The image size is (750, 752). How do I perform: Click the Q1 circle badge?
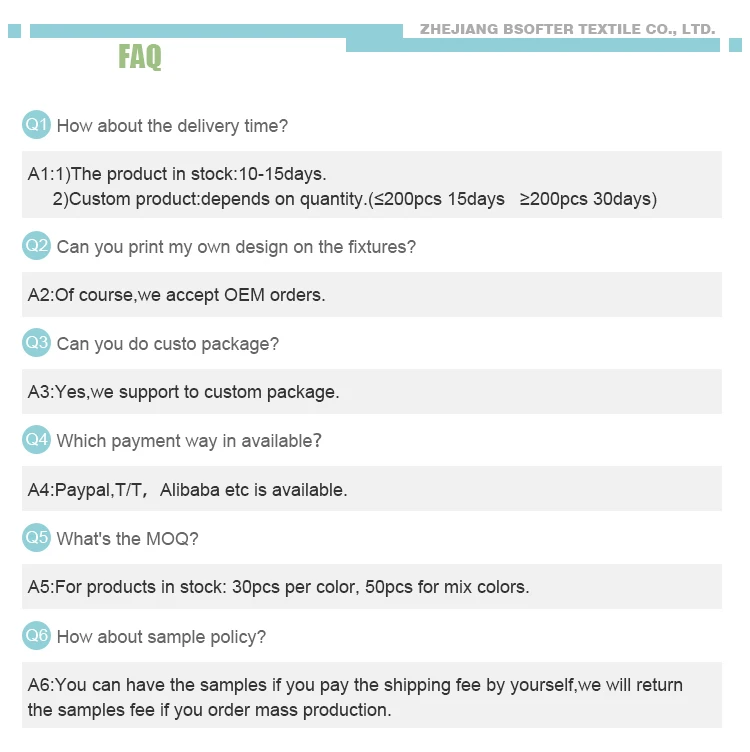pyautogui.click(x=37, y=125)
